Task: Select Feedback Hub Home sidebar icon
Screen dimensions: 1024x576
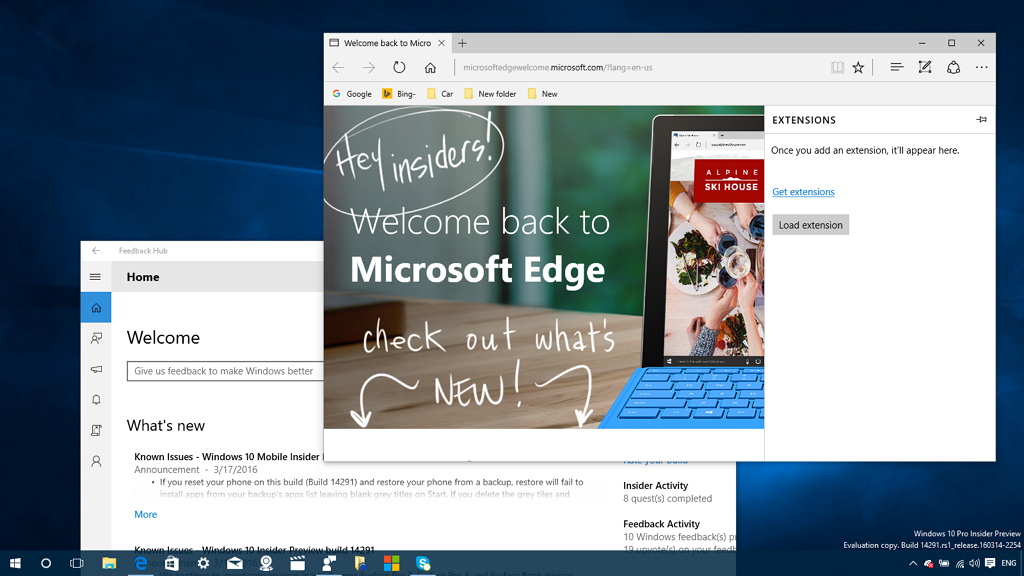Action: (x=96, y=308)
